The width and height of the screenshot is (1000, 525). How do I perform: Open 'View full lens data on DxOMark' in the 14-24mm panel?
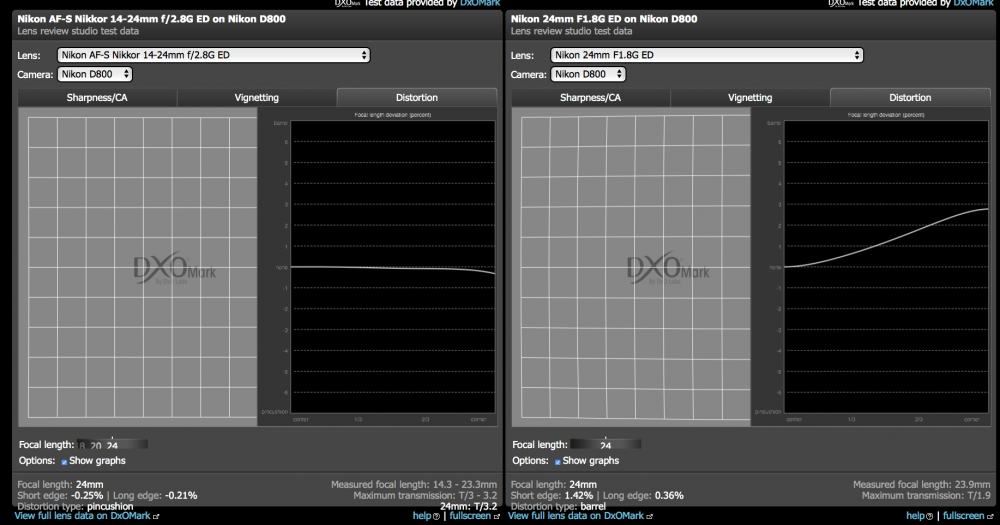[86, 515]
